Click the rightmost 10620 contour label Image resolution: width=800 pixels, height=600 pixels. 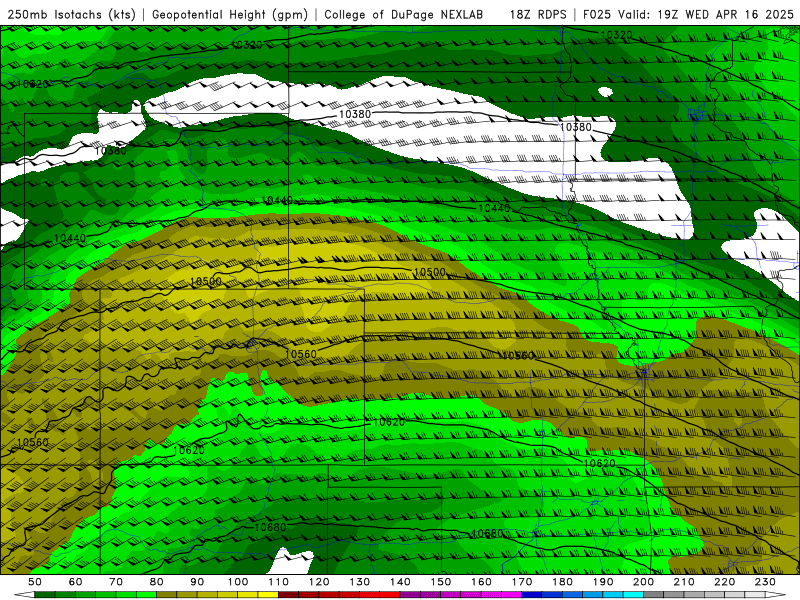599,463
